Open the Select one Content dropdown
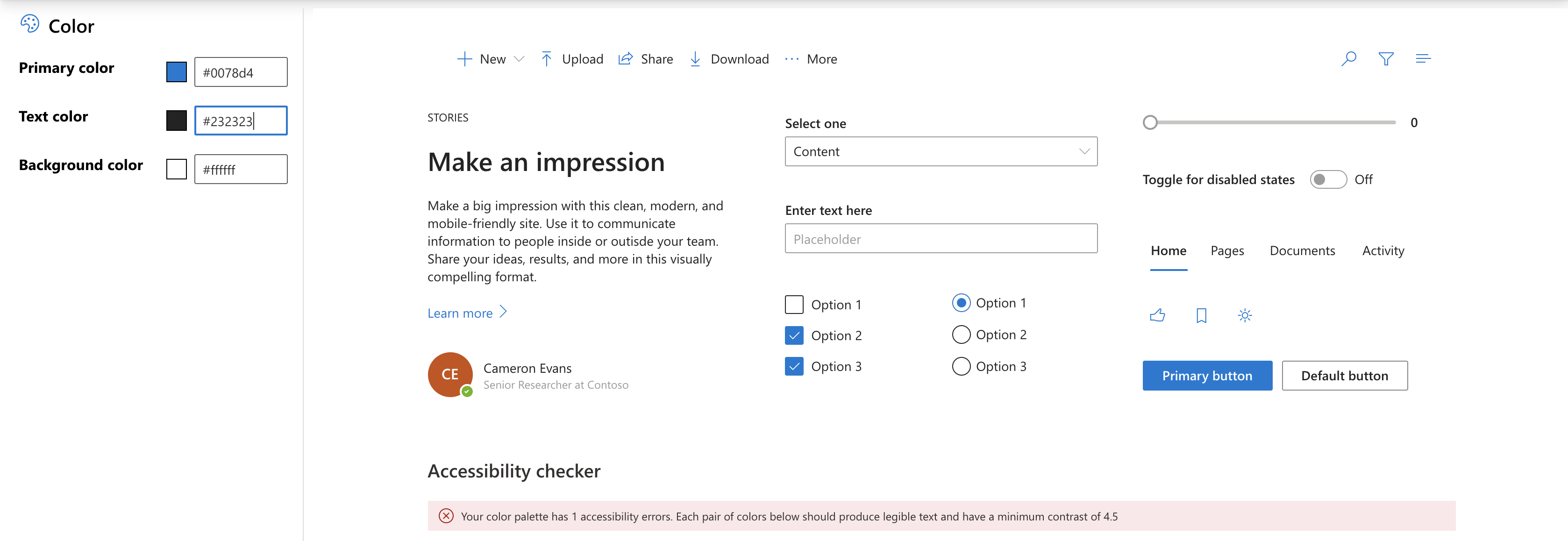 coord(941,151)
